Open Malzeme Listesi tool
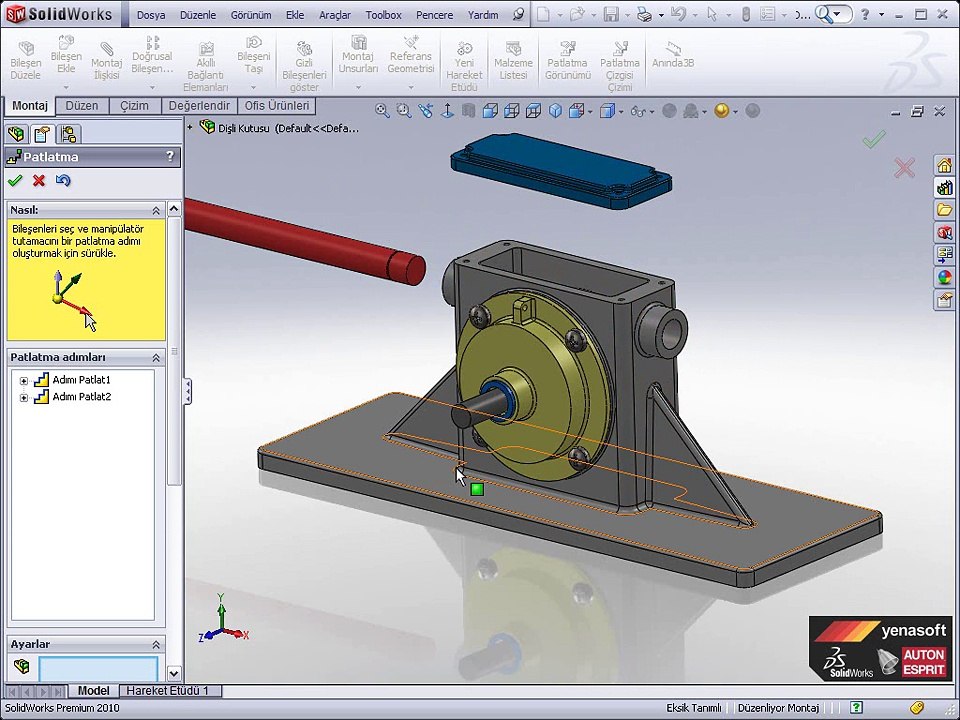 [x=513, y=61]
